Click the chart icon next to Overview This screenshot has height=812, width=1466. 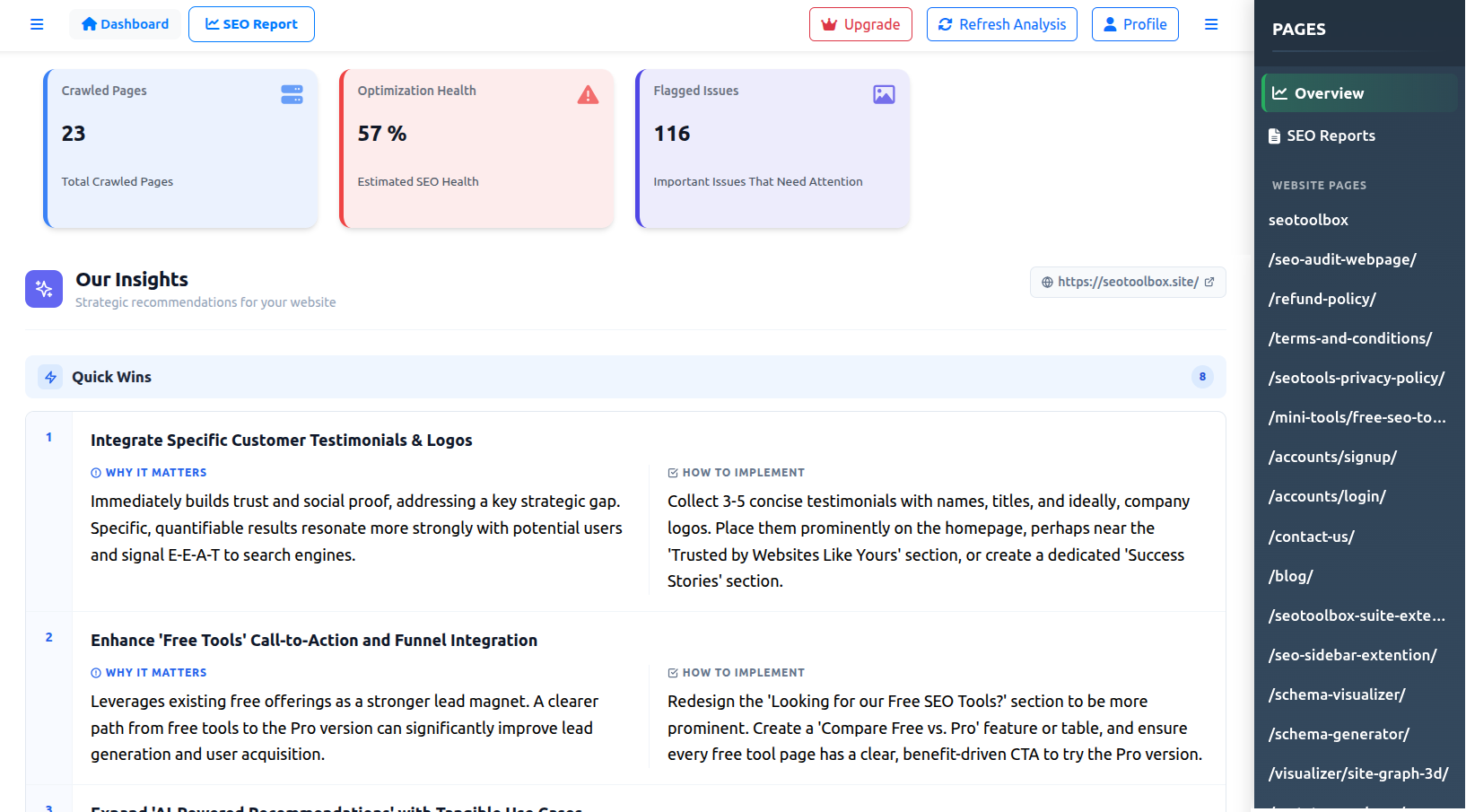point(1278,92)
